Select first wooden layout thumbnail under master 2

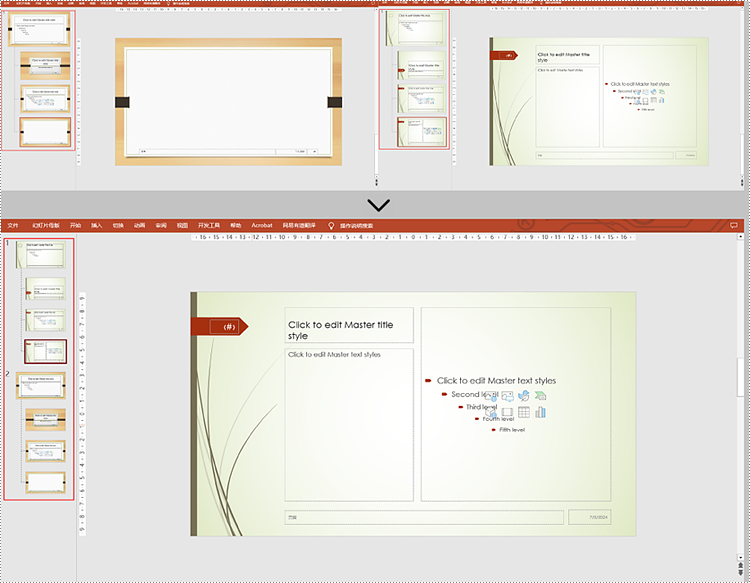pyautogui.click(x=45, y=419)
